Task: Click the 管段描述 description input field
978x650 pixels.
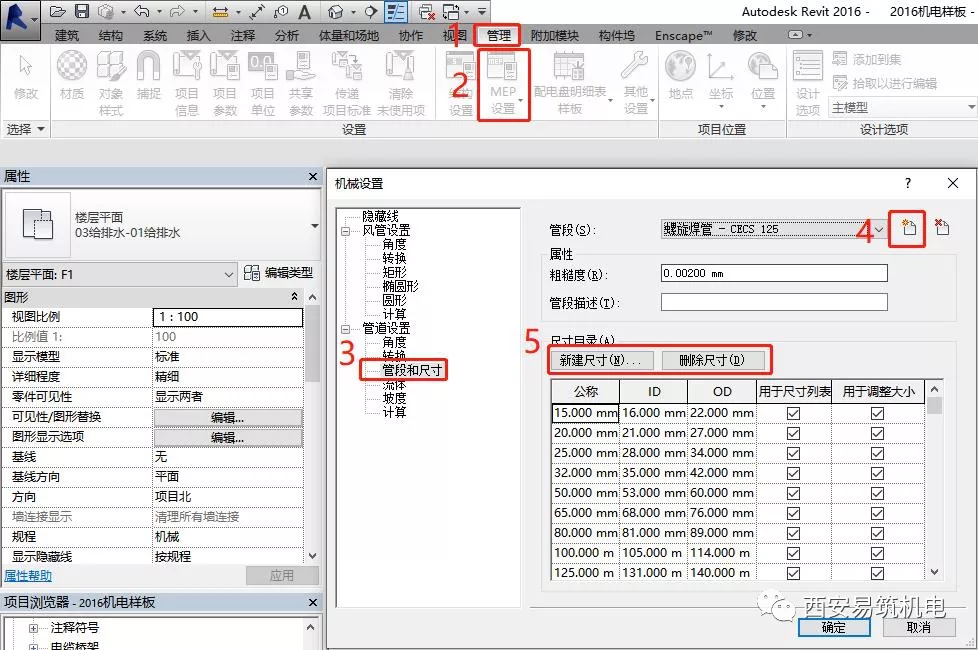Action: coord(774,303)
